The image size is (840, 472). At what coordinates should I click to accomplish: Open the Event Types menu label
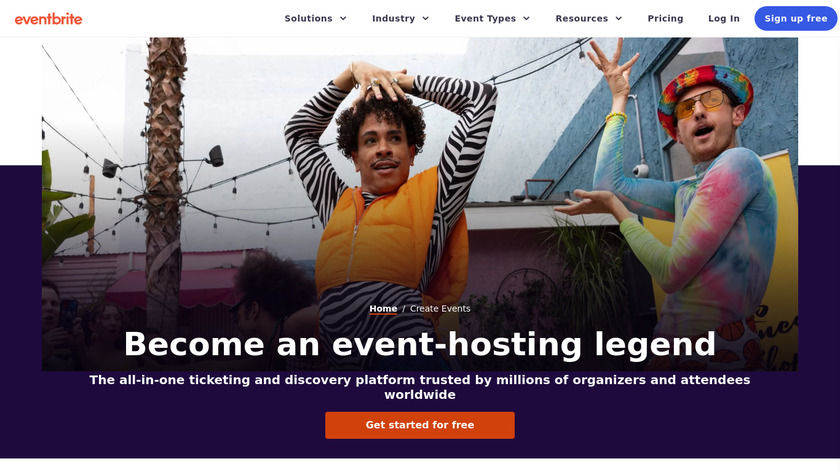tap(485, 19)
